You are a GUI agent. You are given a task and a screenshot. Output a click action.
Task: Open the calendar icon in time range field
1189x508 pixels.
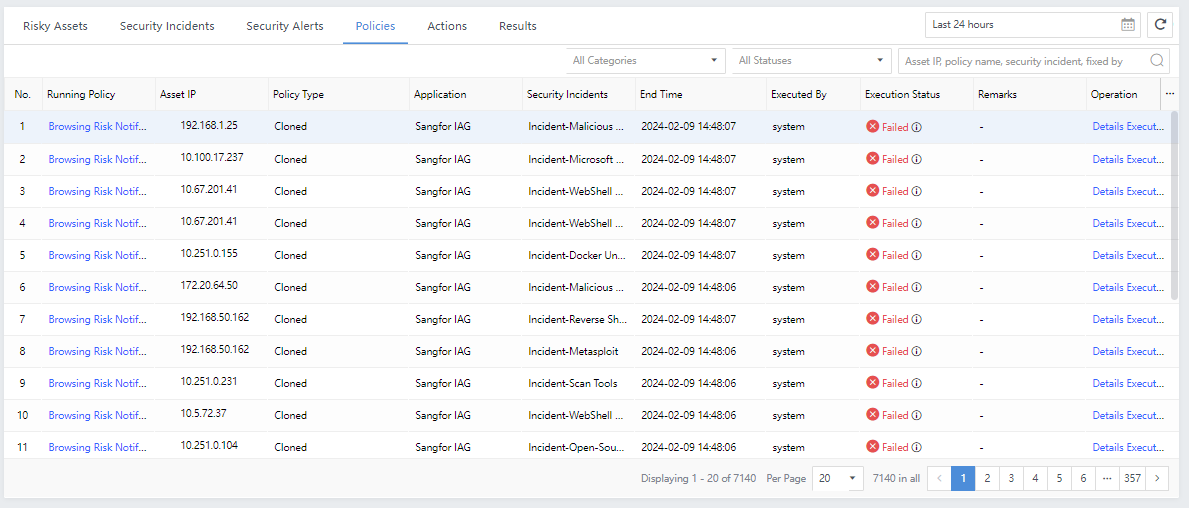point(1128,25)
